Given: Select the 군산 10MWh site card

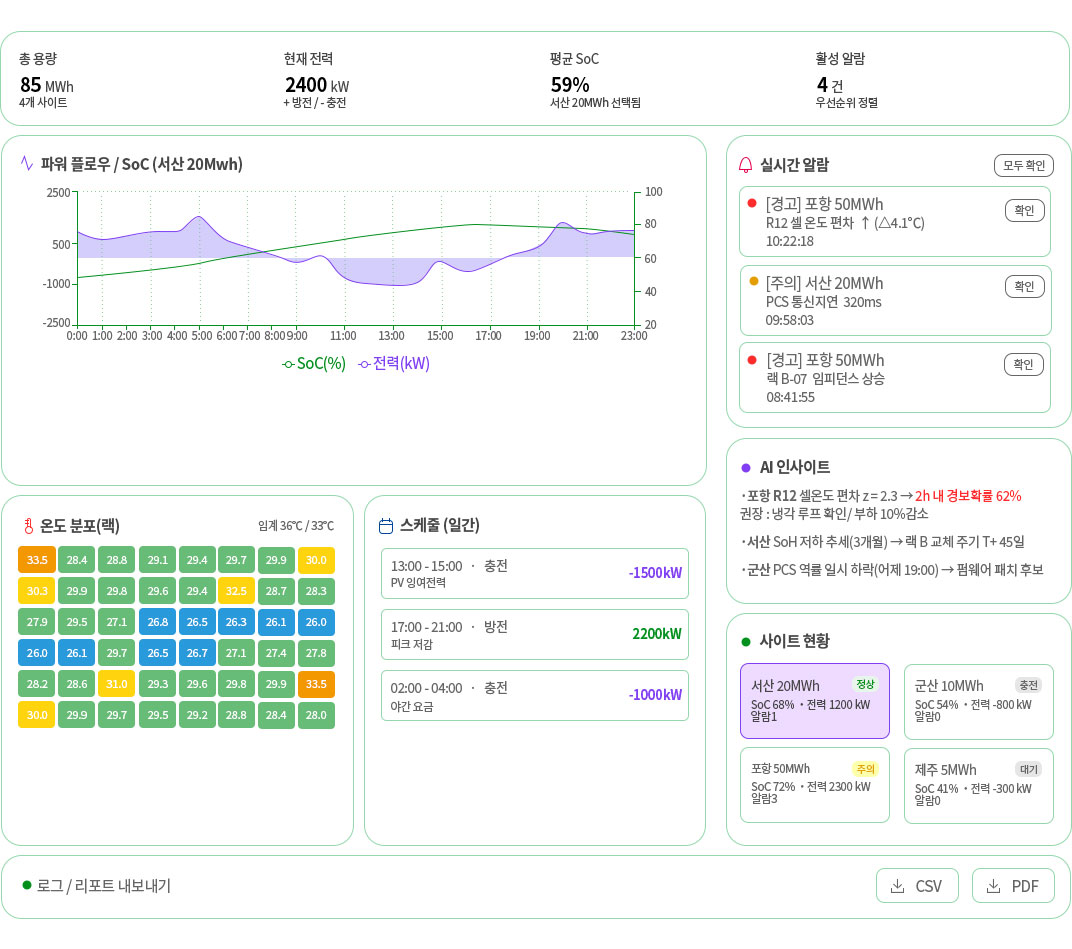Looking at the screenshot, I should [978, 701].
